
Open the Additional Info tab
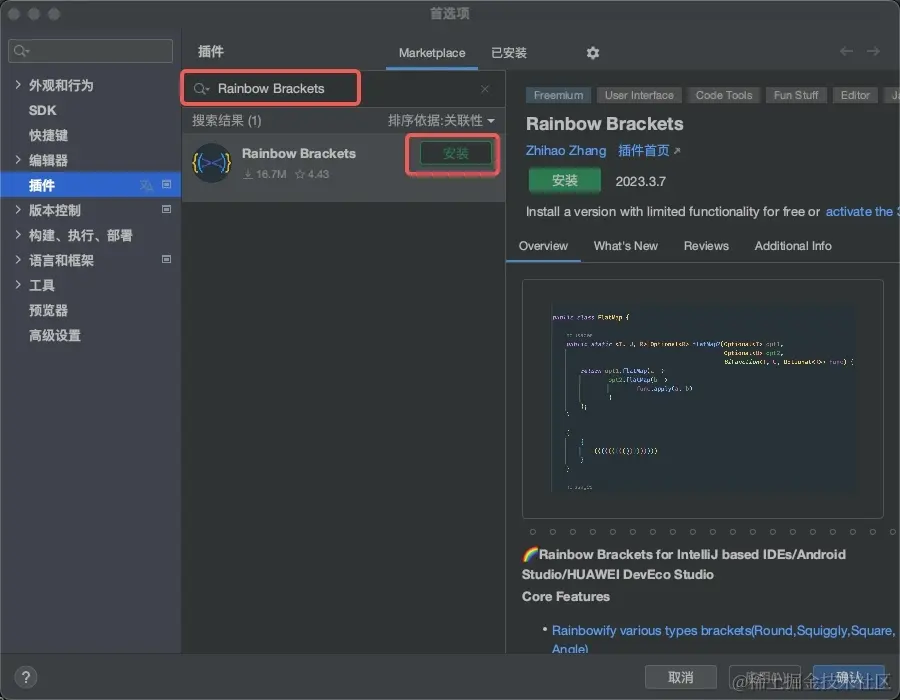(793, 246)
